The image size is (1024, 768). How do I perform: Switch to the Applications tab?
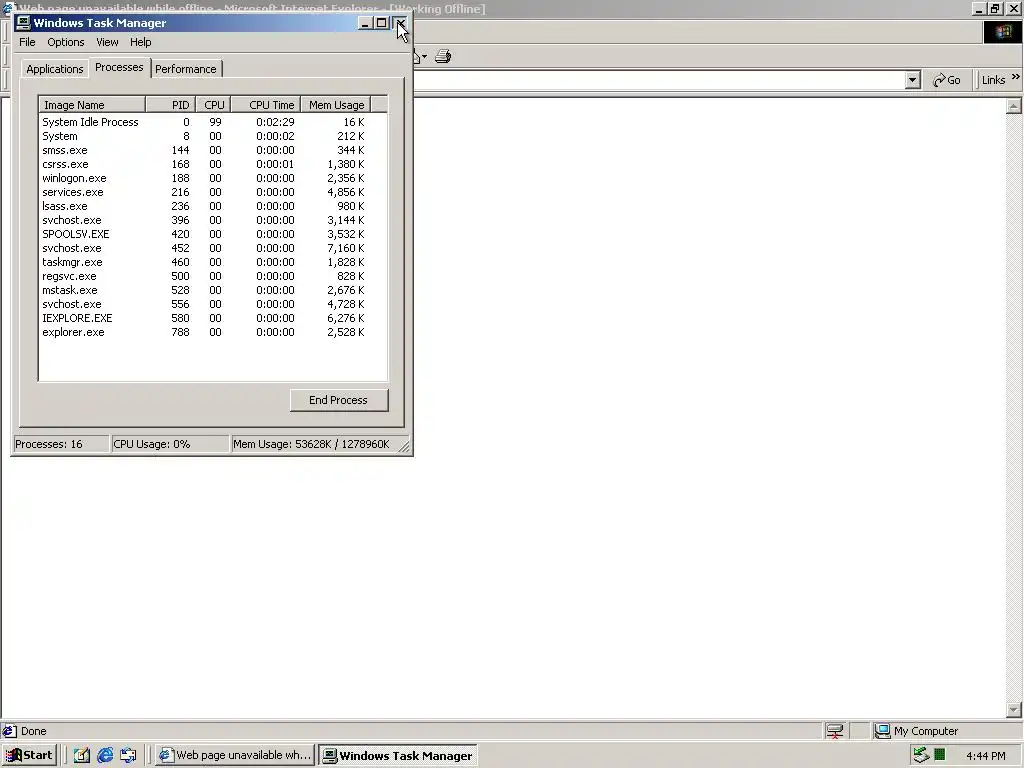click(55, 69)
